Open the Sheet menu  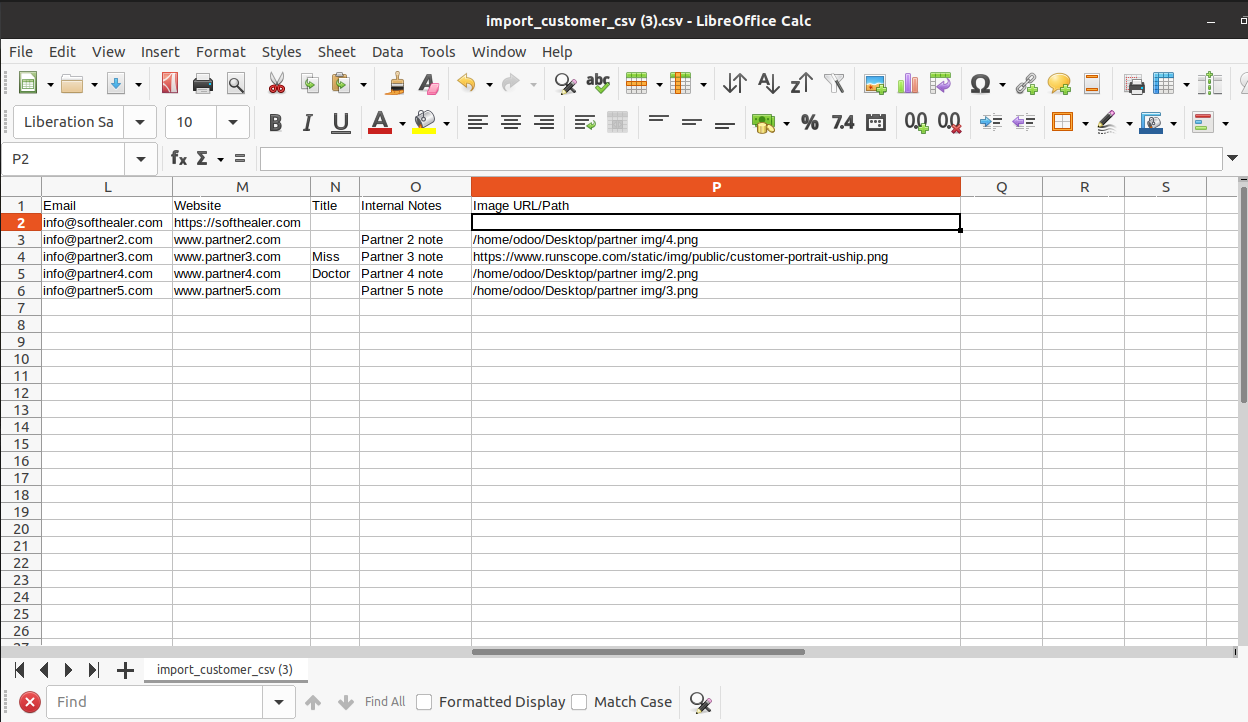click(336, 52)
